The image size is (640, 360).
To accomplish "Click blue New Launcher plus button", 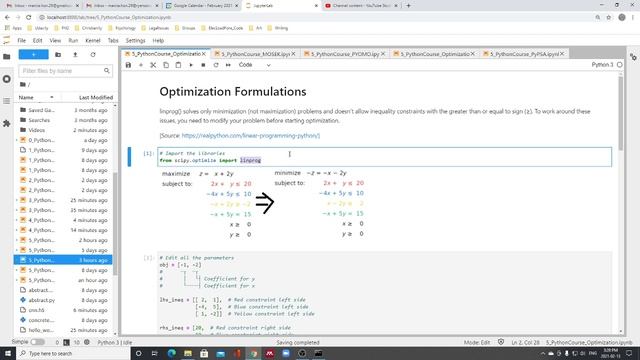I will pyautogui.click(x=33, y=54).
